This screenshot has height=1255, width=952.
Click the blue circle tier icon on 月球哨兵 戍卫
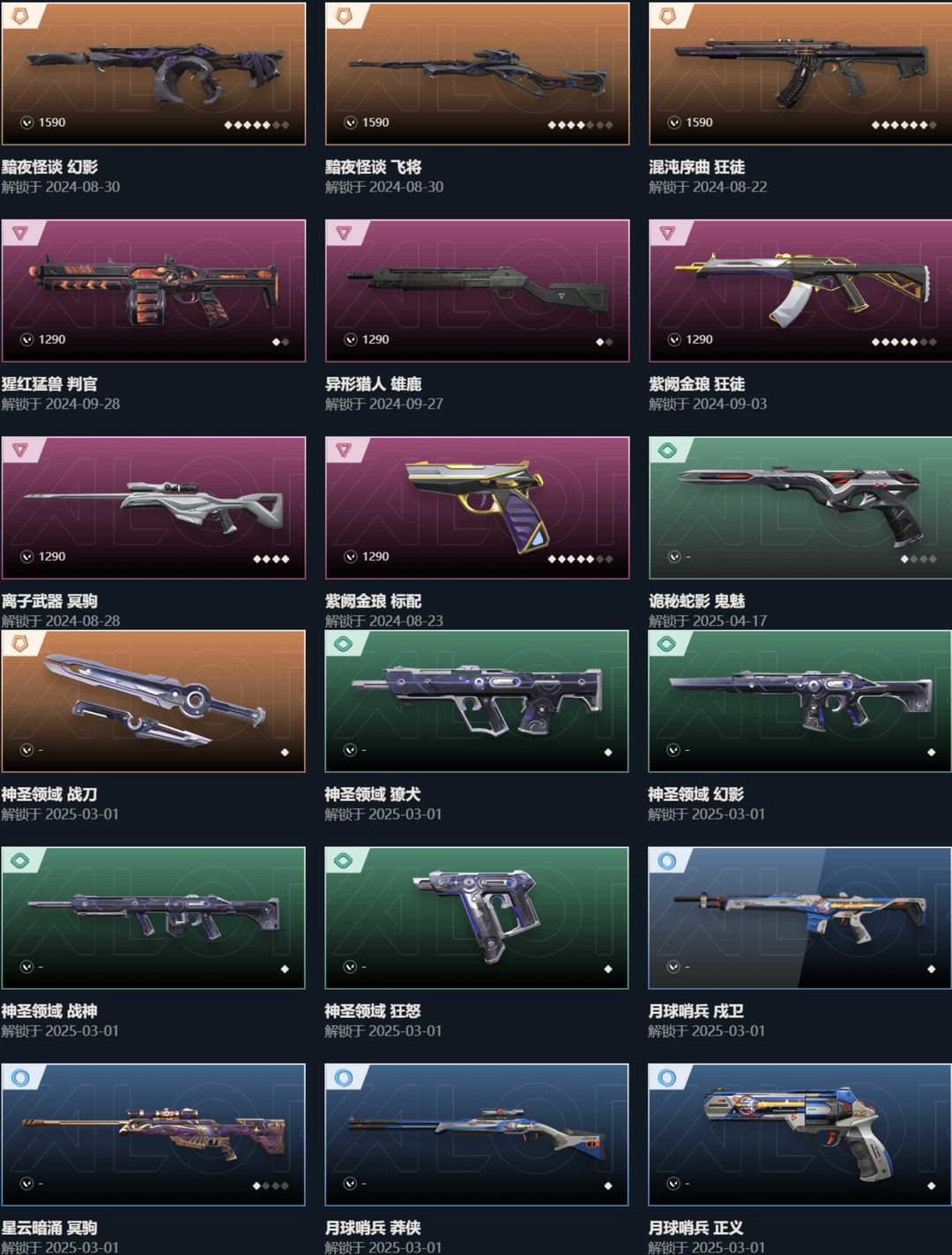coord(667,861)
